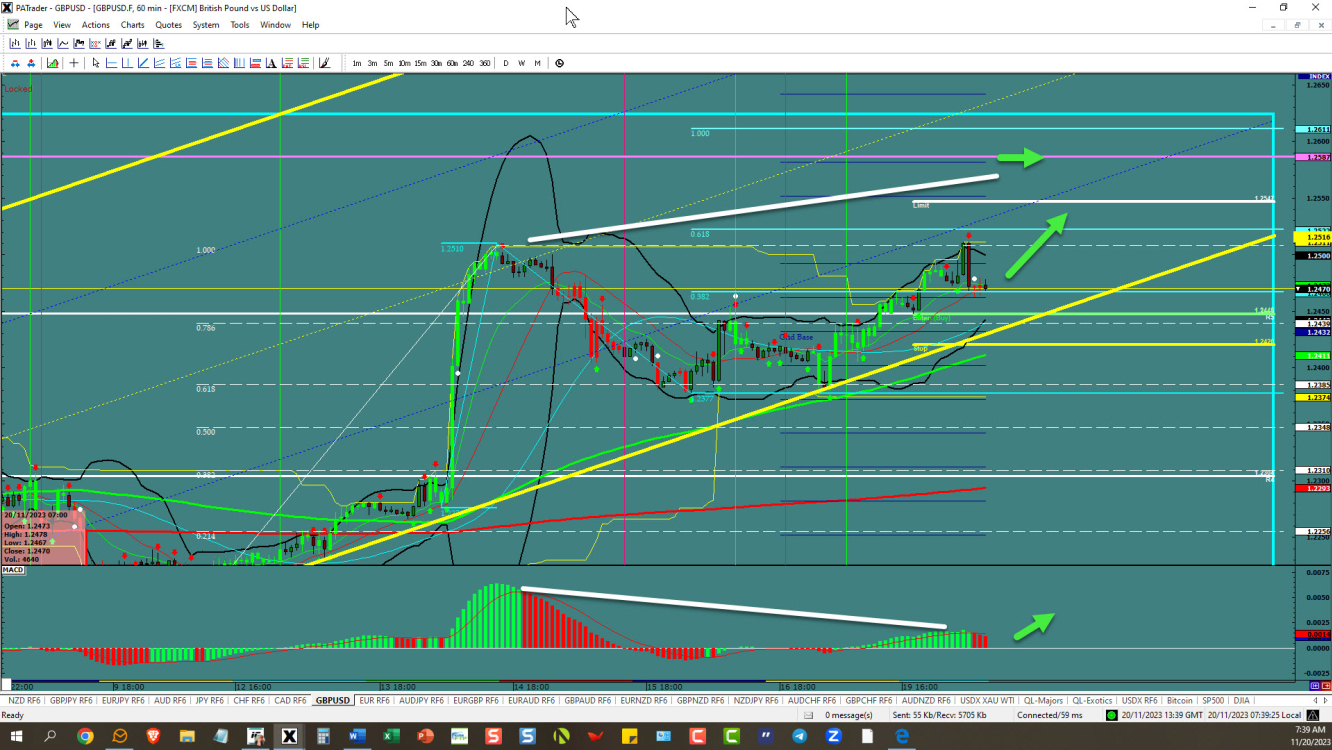The width and height of the screenshot is (1332, 750).
Task: Switch to the DJIA tab
Action: [x=1240, y=700]
